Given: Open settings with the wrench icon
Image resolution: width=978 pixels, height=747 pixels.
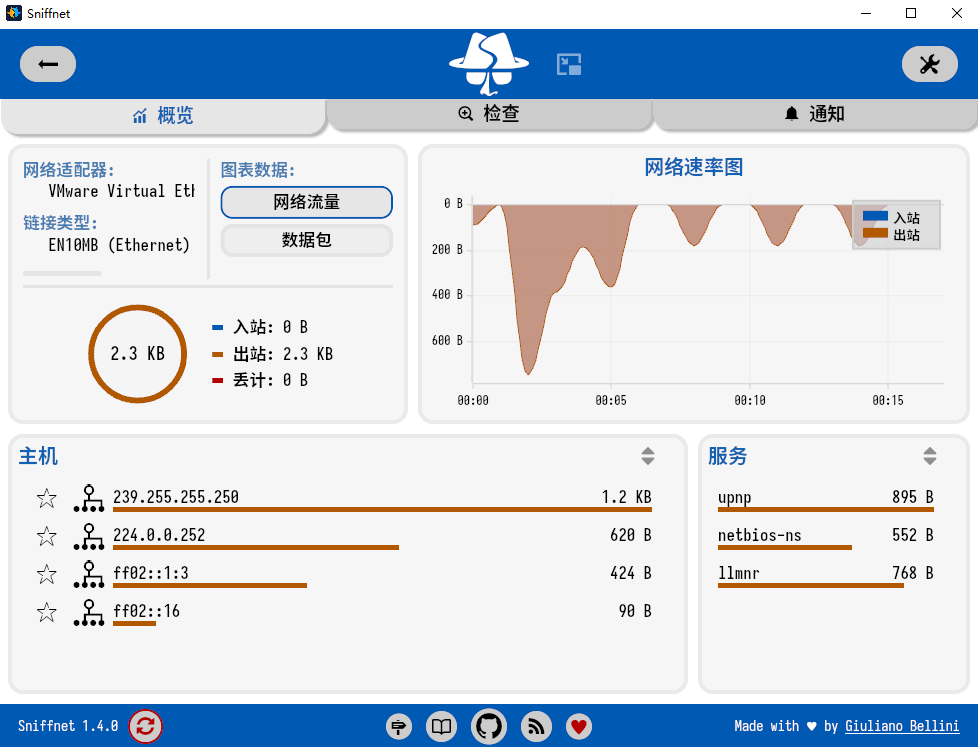Looking at the screenshot, I should point(929,65).
